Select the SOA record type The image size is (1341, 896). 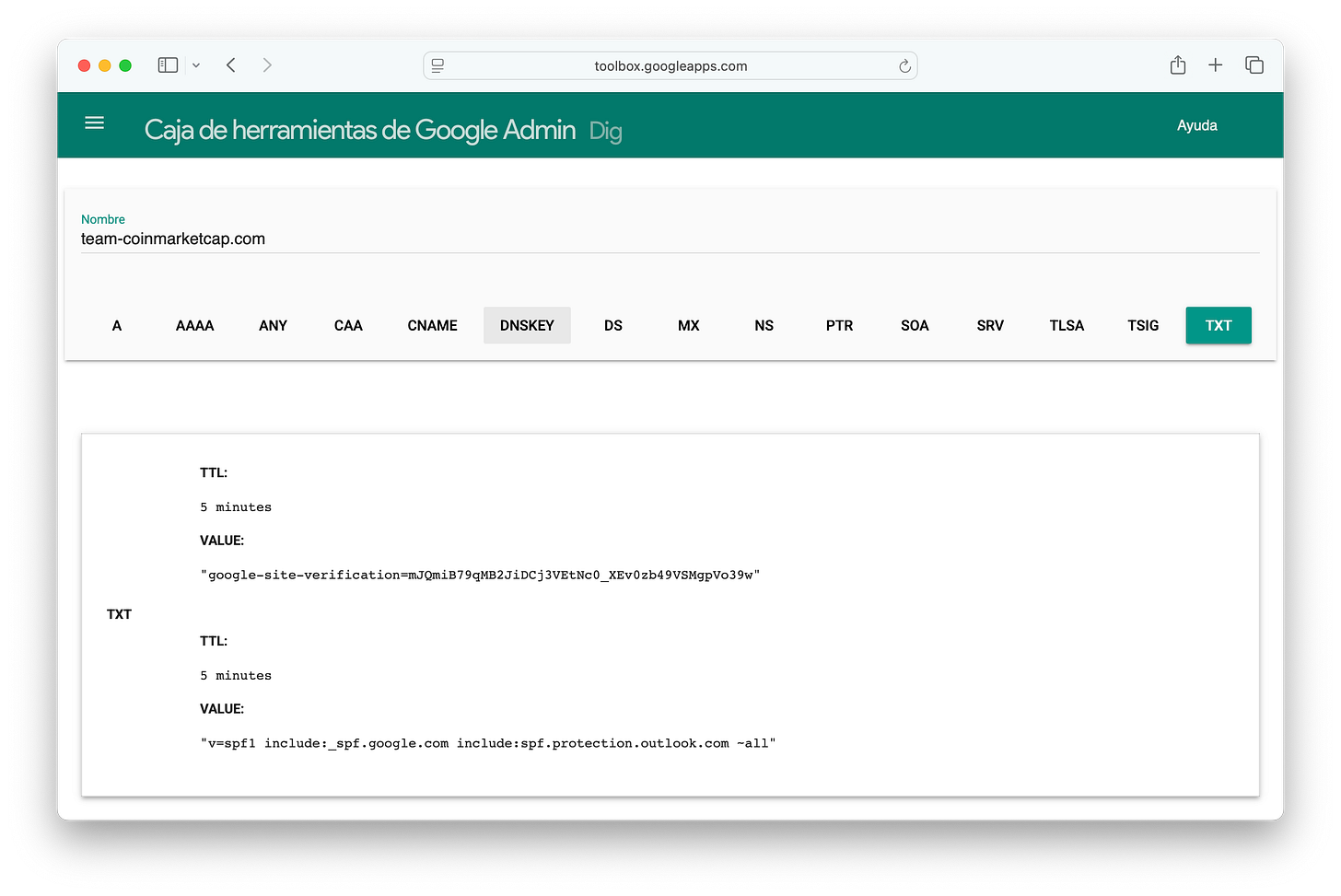[x=915, y=325]
